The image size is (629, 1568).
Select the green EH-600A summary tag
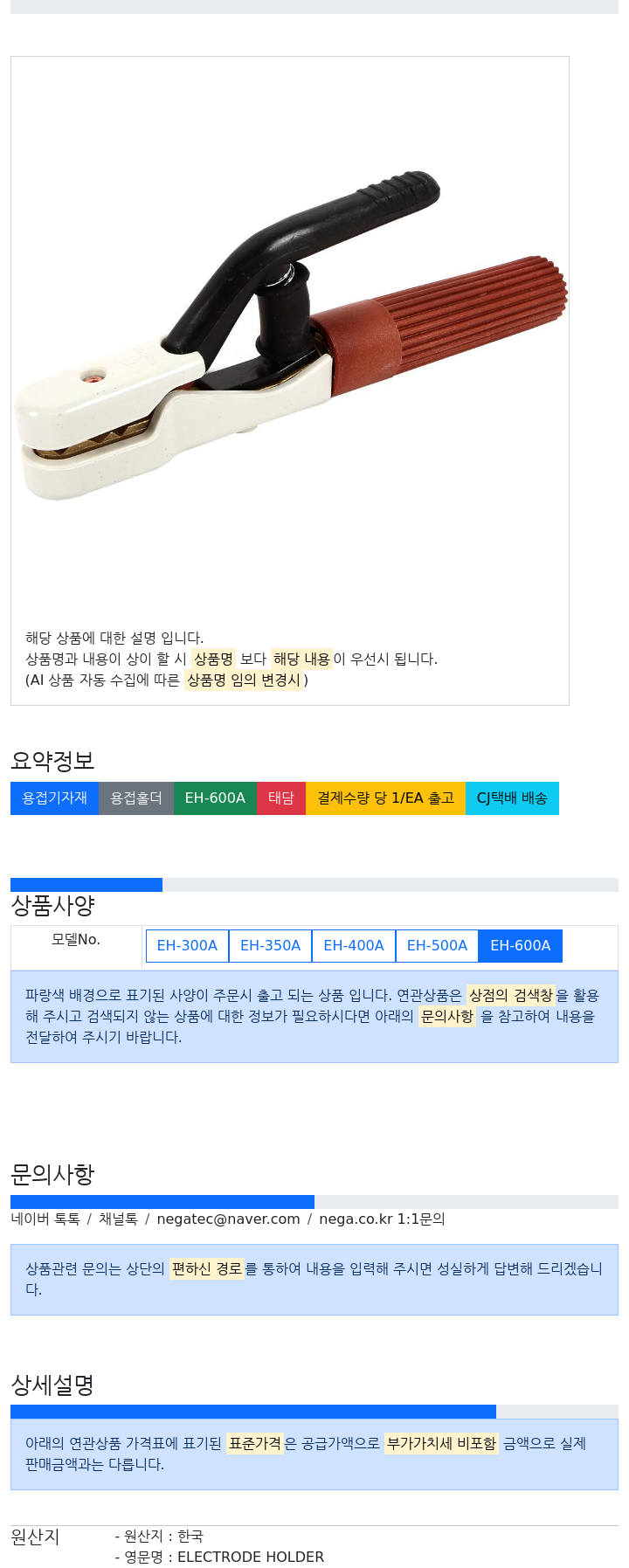pos(215,798)
